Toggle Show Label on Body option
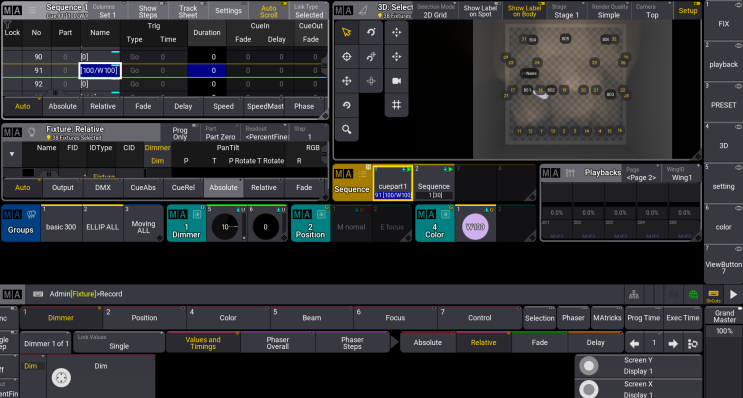Image resolution: width=743 pixels, height=398 pixels. (525, 11)
